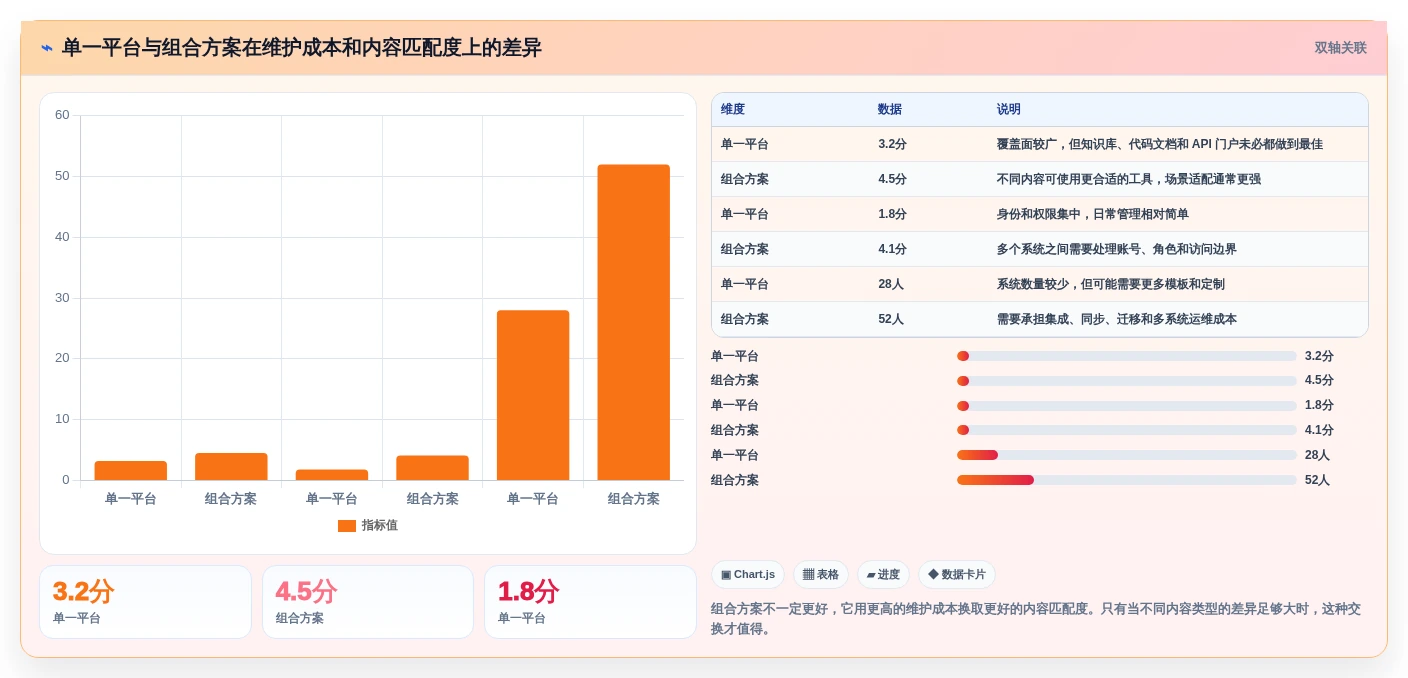Click the description 系统数量较少
This screenshot has height=678, width=1408.
[x=1111, y=284]
